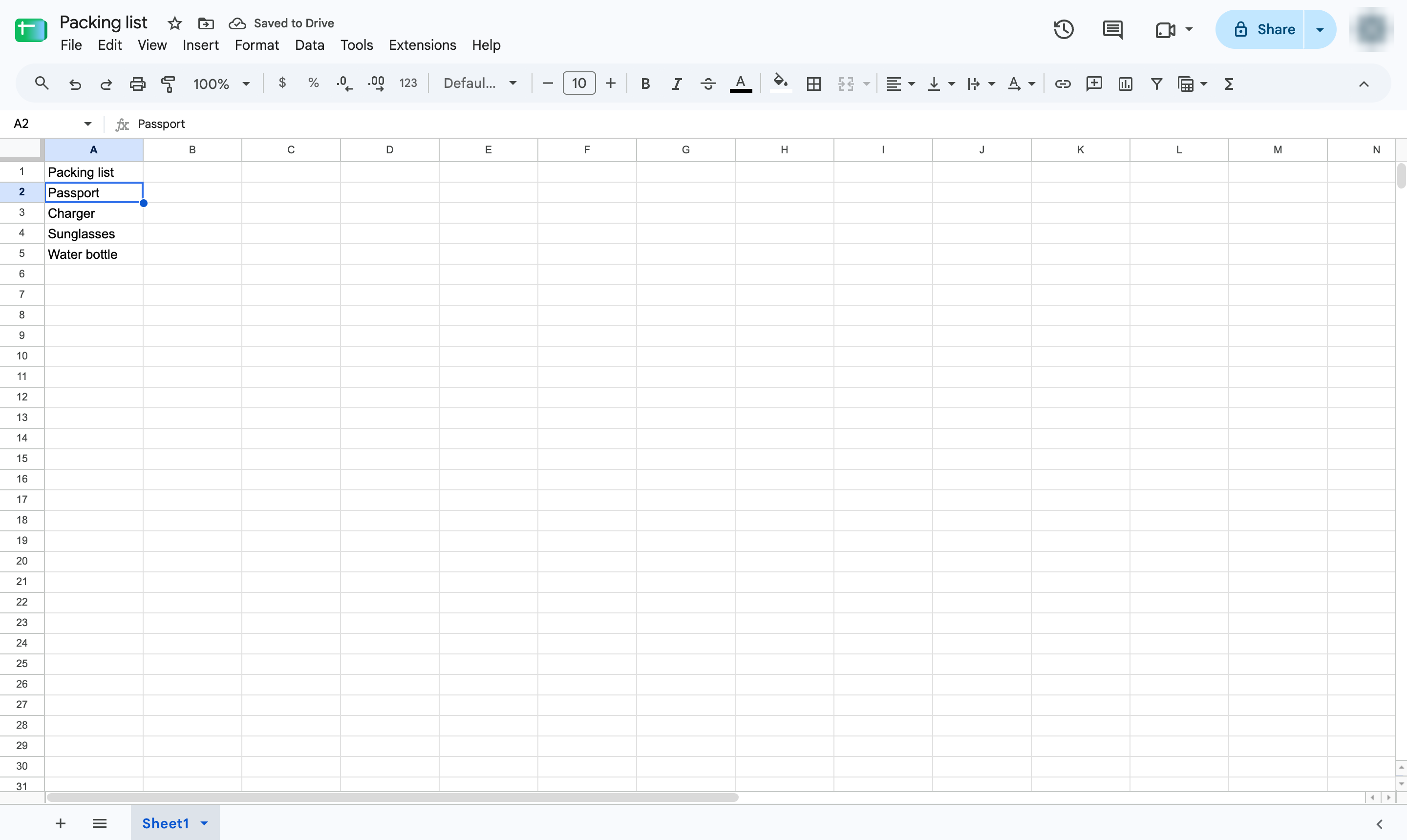Redo the last action
The width and height of the screenshot is (1407, 840).
click(x=106, y=84)
